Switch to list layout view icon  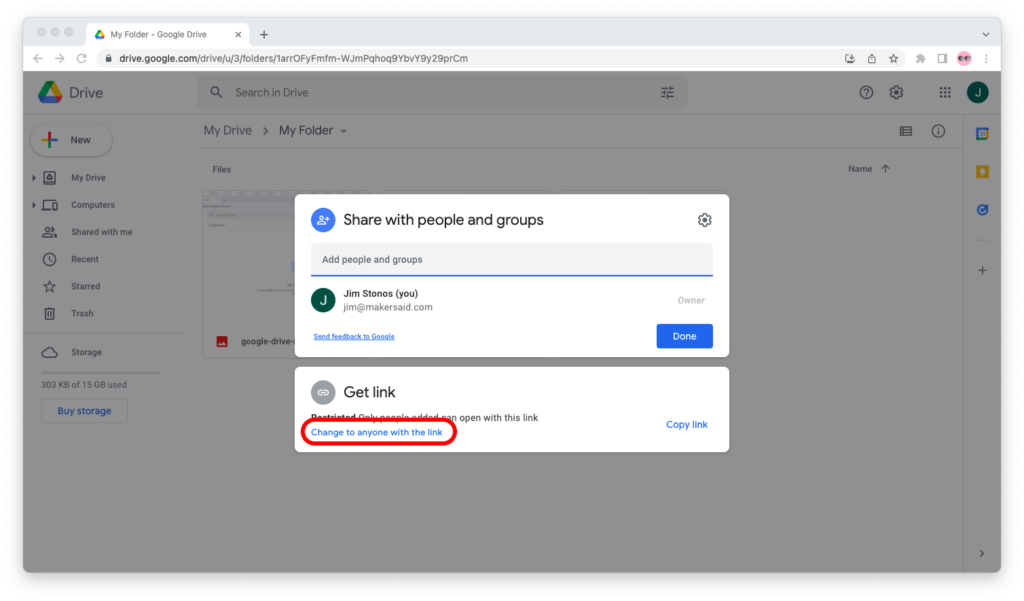[906, 131]
